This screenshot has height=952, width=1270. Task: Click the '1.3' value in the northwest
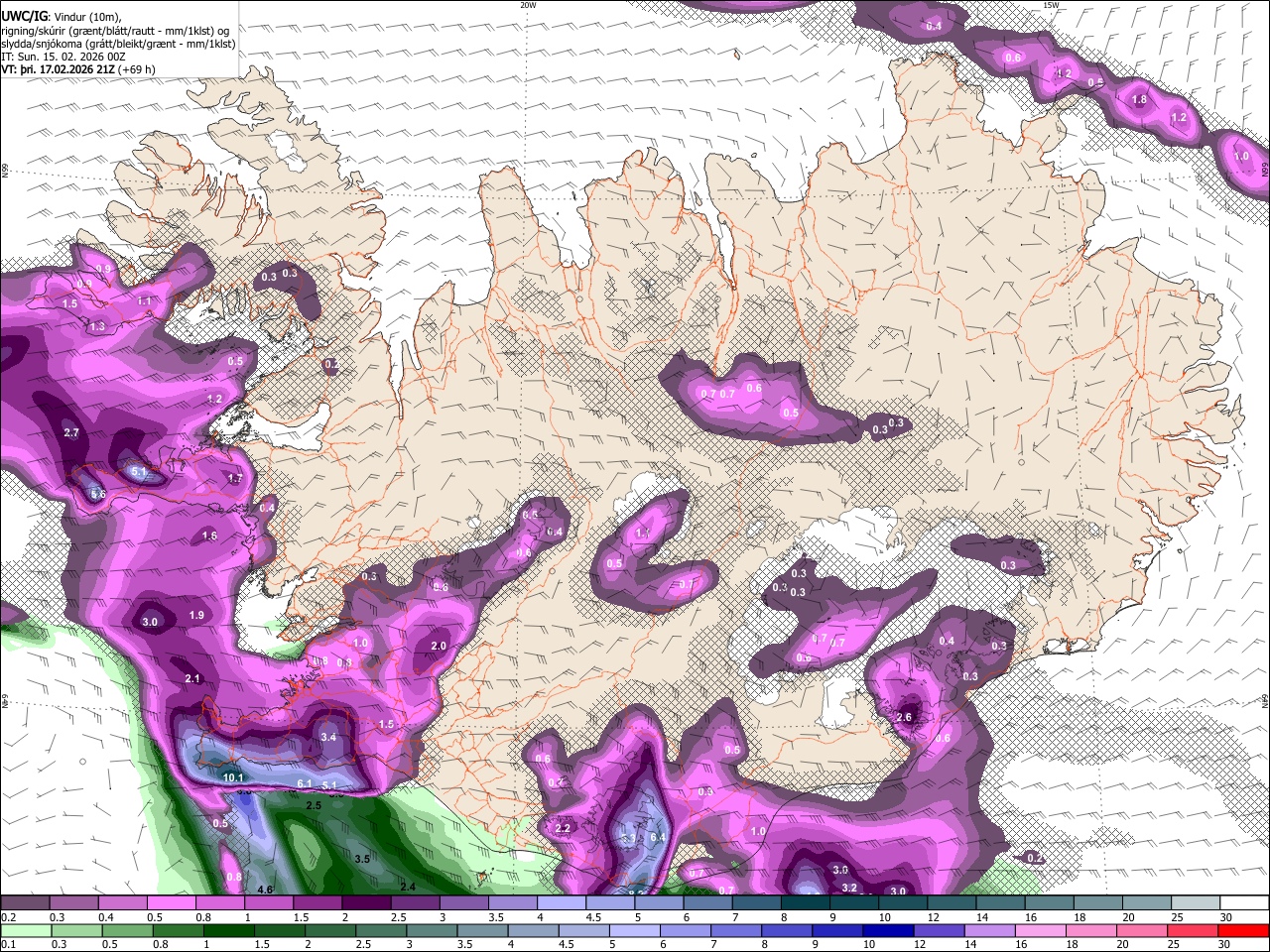[x=97, y=326]
